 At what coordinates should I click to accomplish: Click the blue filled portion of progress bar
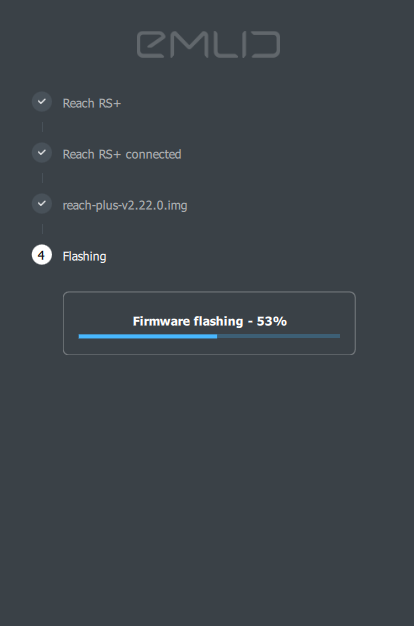point(148,337)
